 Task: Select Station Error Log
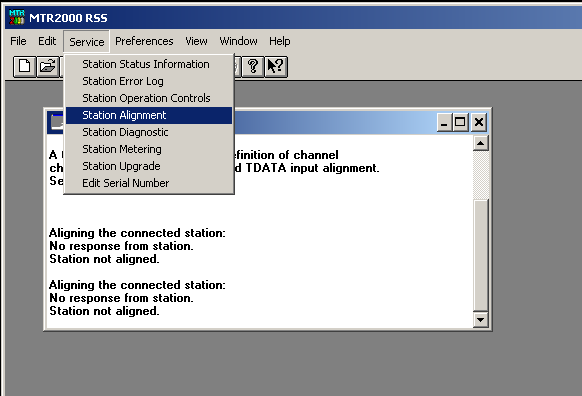pos(149,81)
